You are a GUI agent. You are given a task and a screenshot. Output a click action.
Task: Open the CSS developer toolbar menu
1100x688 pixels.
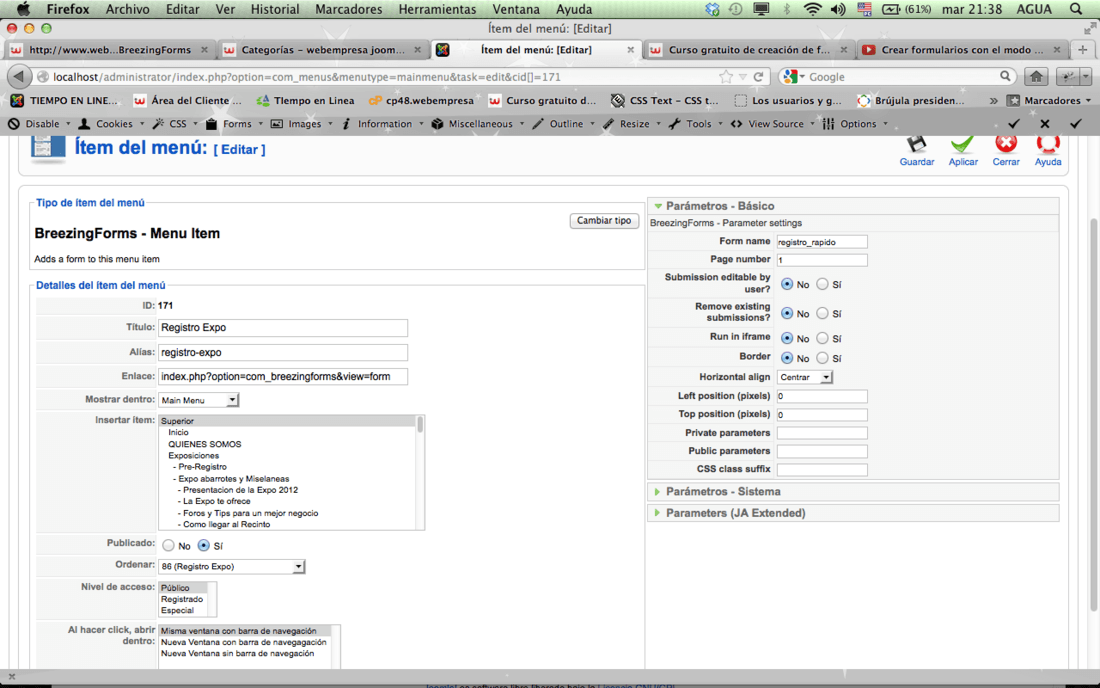(x=175, y=123)
